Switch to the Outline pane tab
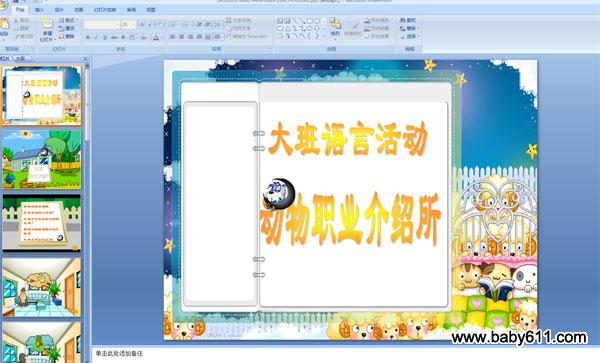Image resolution: width=600 pixels, height=363 pixels. 20,59
